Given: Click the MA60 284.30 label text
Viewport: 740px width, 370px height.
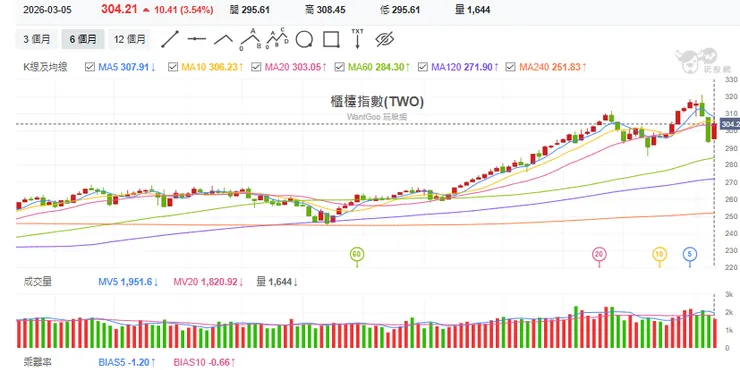Looking at the screenshot, I should click(379, 67).
